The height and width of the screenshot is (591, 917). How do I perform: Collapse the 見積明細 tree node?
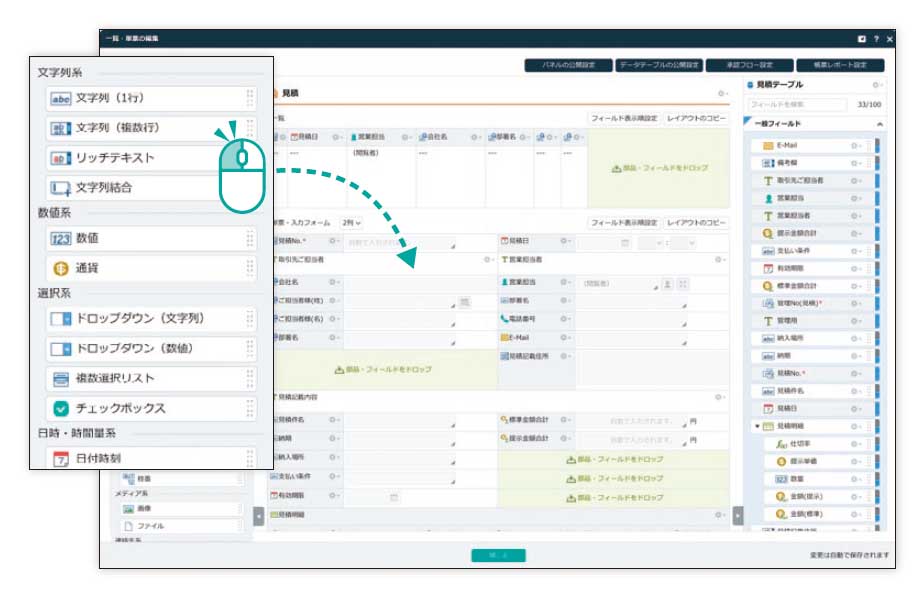coord(757,426)
